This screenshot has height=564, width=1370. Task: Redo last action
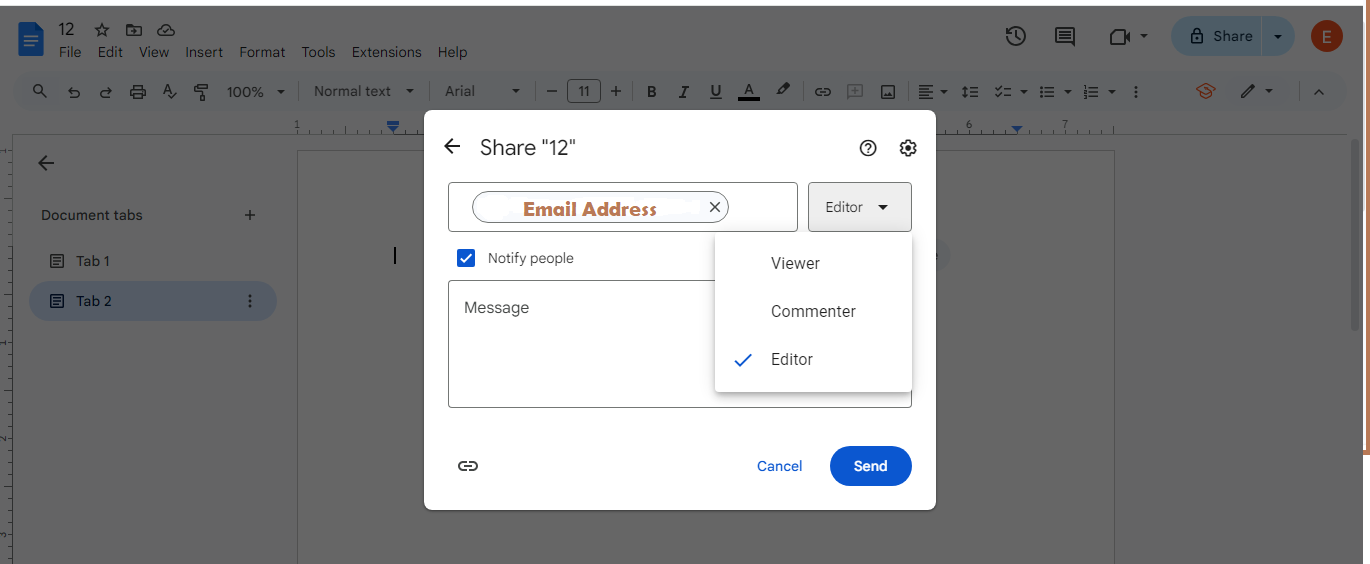[105, 92]
